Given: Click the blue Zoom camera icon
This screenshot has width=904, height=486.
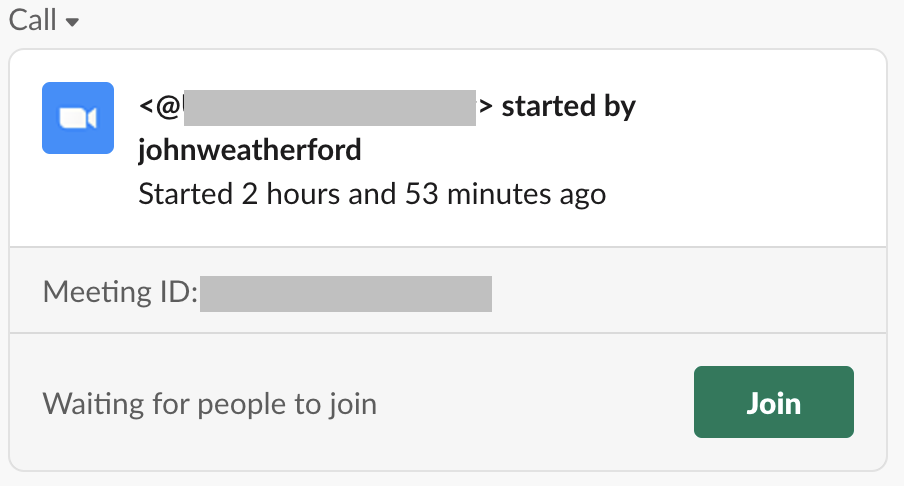Looking at the screenshot, I should click(x=77, y=118).
